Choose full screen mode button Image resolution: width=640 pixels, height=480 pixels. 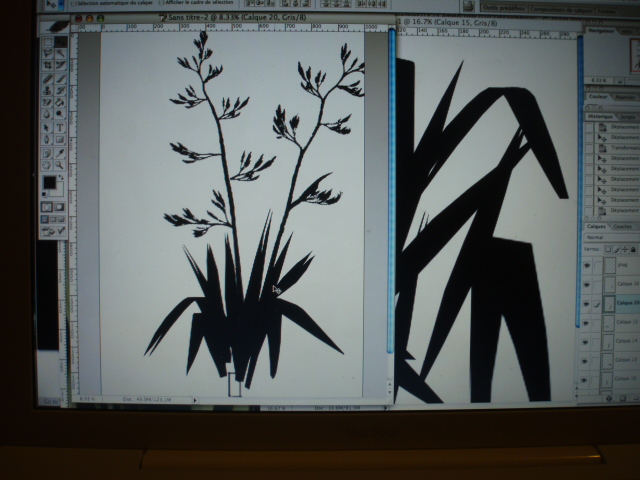(x=61, y=220)
